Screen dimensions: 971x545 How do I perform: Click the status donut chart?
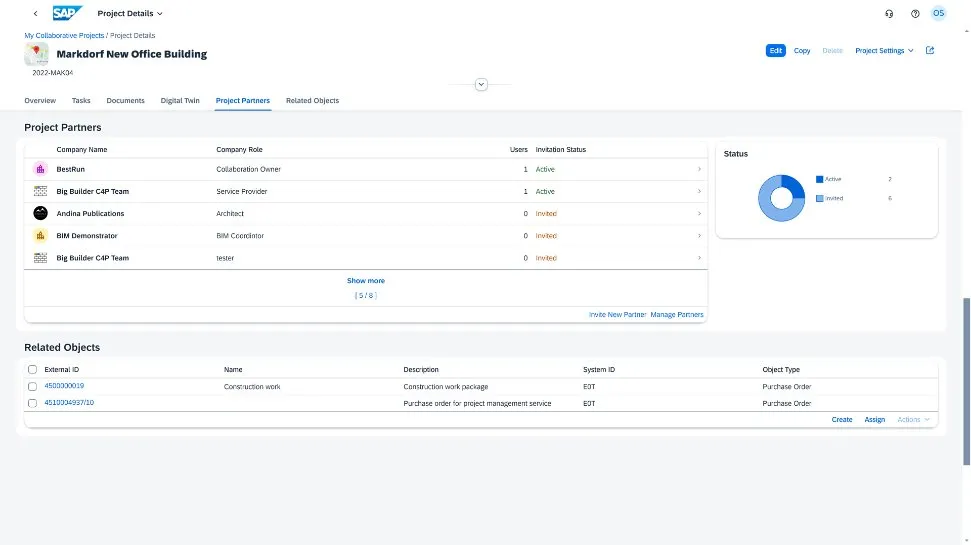[782, 198]
